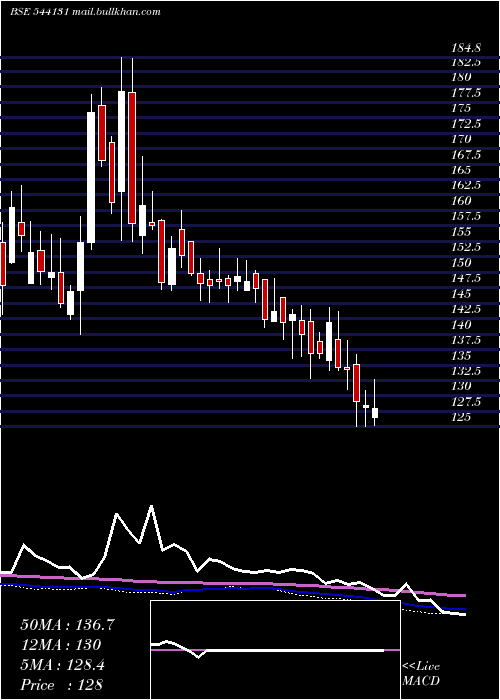Select the 142.5 price axis label
Viewport: 500px width, 700px height.
(466, 309)
